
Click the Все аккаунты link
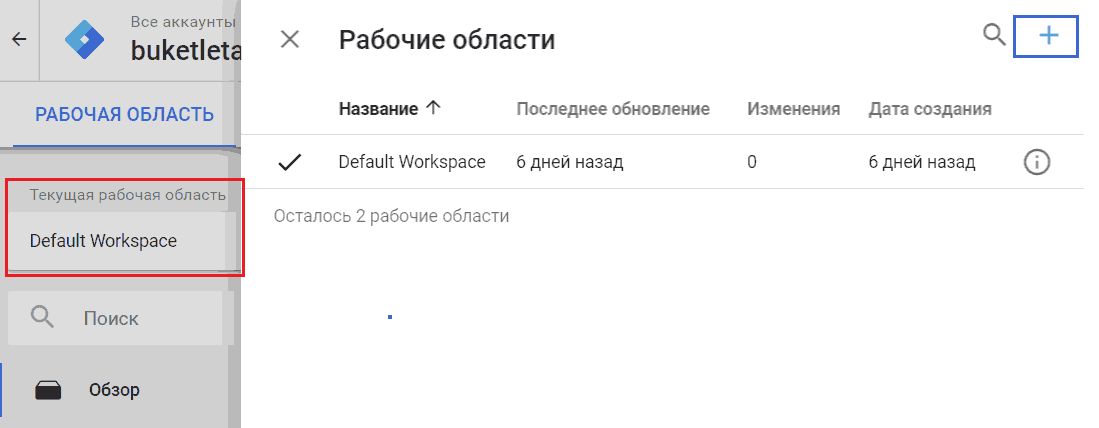coord(183,21)
